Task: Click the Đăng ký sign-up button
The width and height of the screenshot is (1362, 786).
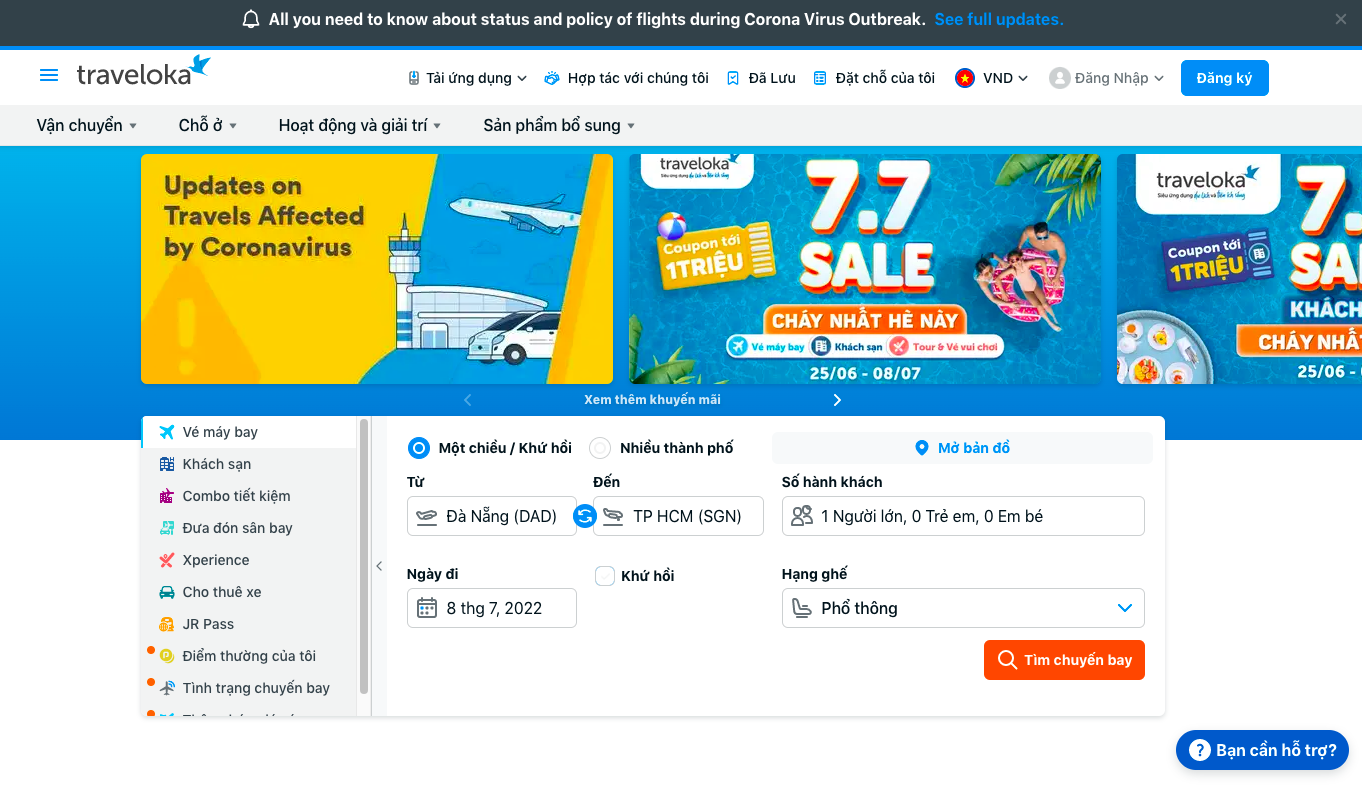Action: coord(1224,78)
